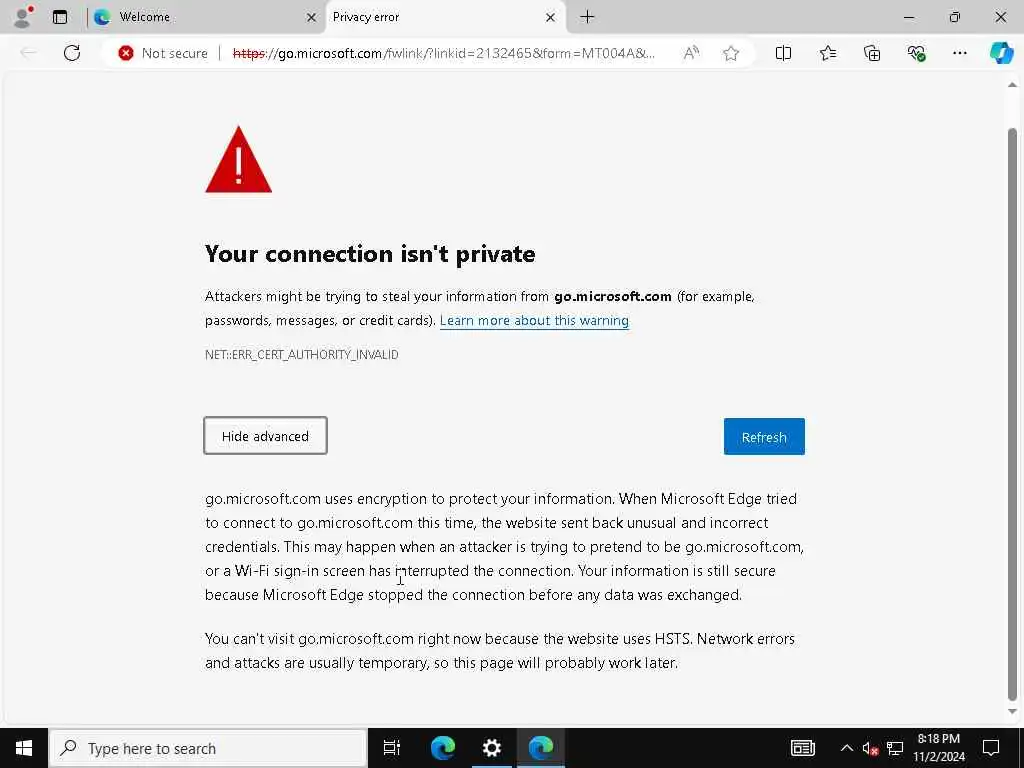The height and width of the screenshot is (768, 1024).
Task: Show hidden icons chevron in system tray
Action: [x=846, y=748]
